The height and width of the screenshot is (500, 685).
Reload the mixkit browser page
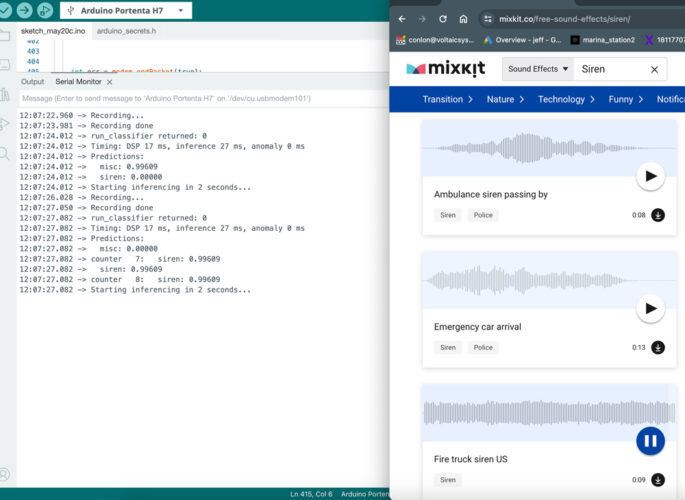pyautogui.click(x=443, y=19)
